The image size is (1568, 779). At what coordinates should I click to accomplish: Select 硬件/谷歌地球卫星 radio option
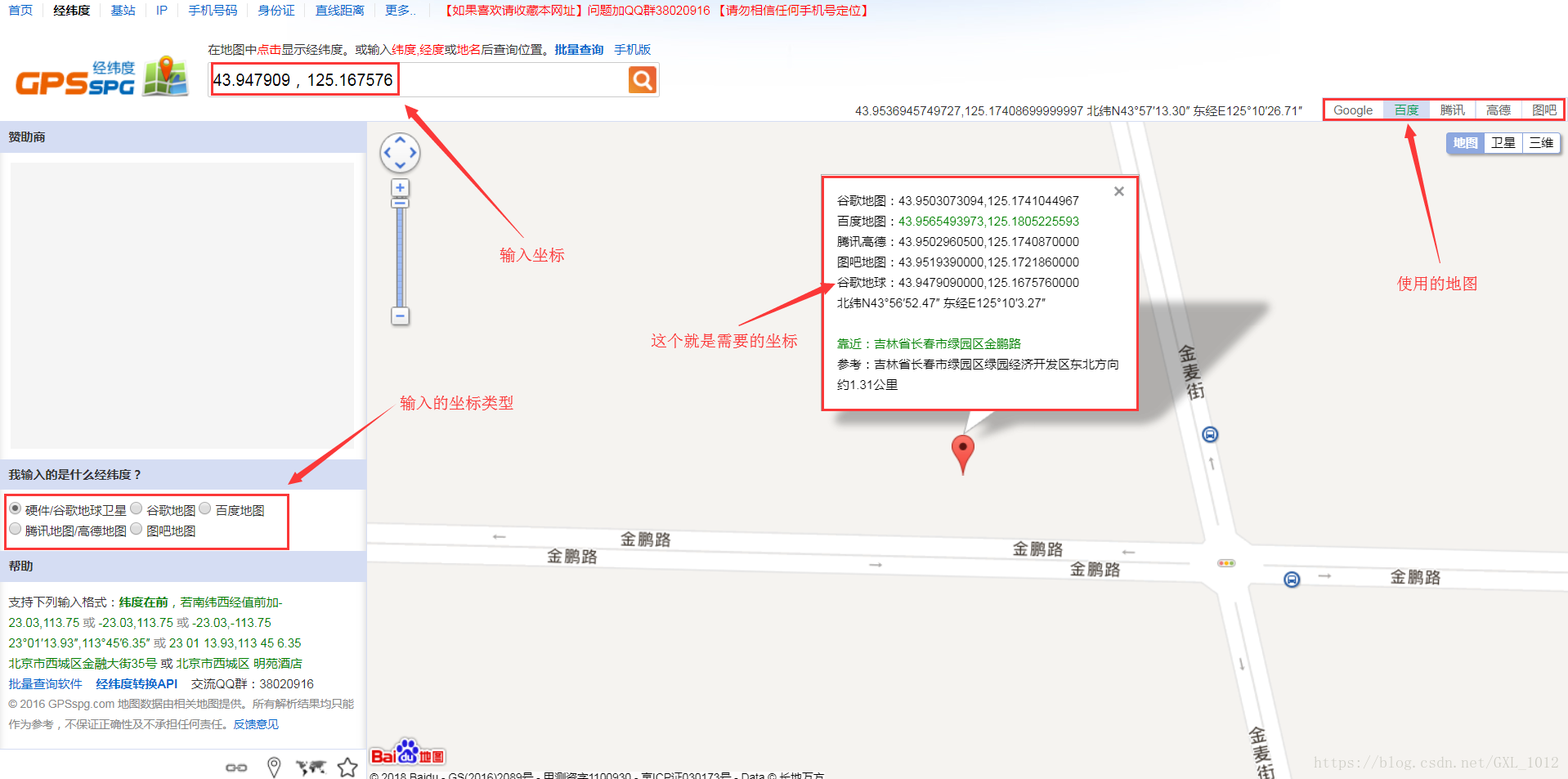[15, 508]
